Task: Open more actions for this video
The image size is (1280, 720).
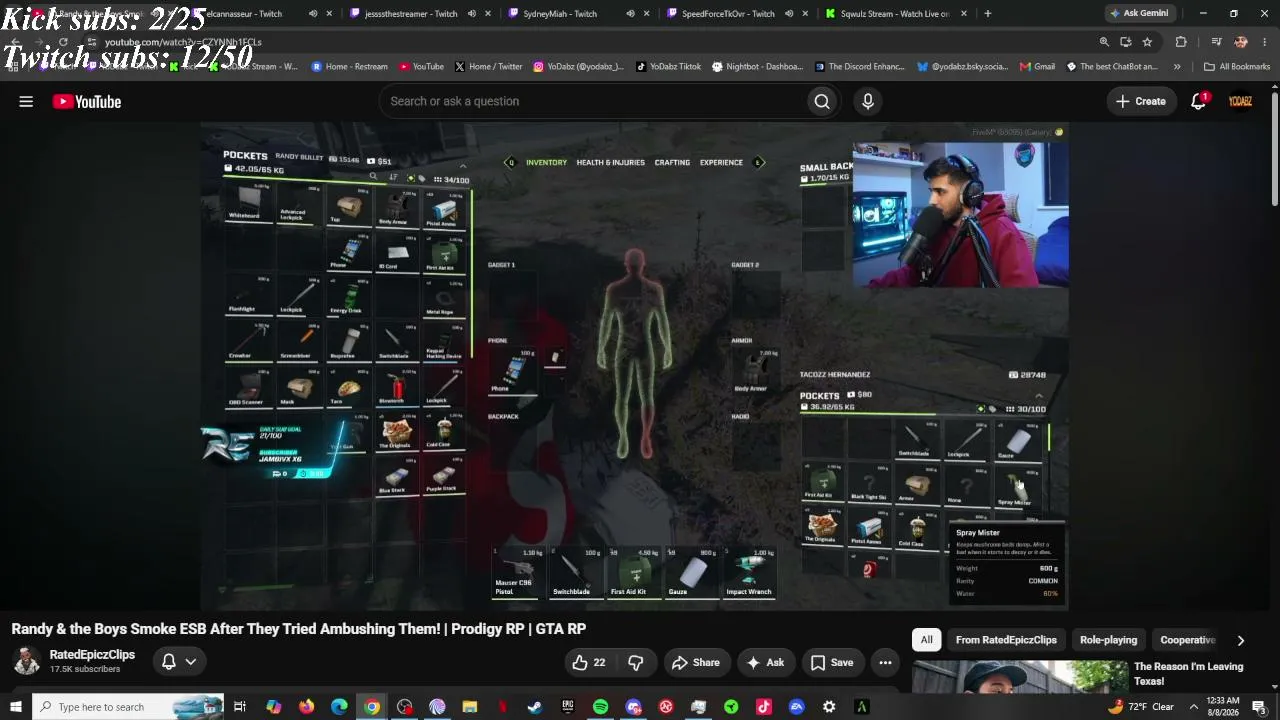Action: click(x=885, y=662)
